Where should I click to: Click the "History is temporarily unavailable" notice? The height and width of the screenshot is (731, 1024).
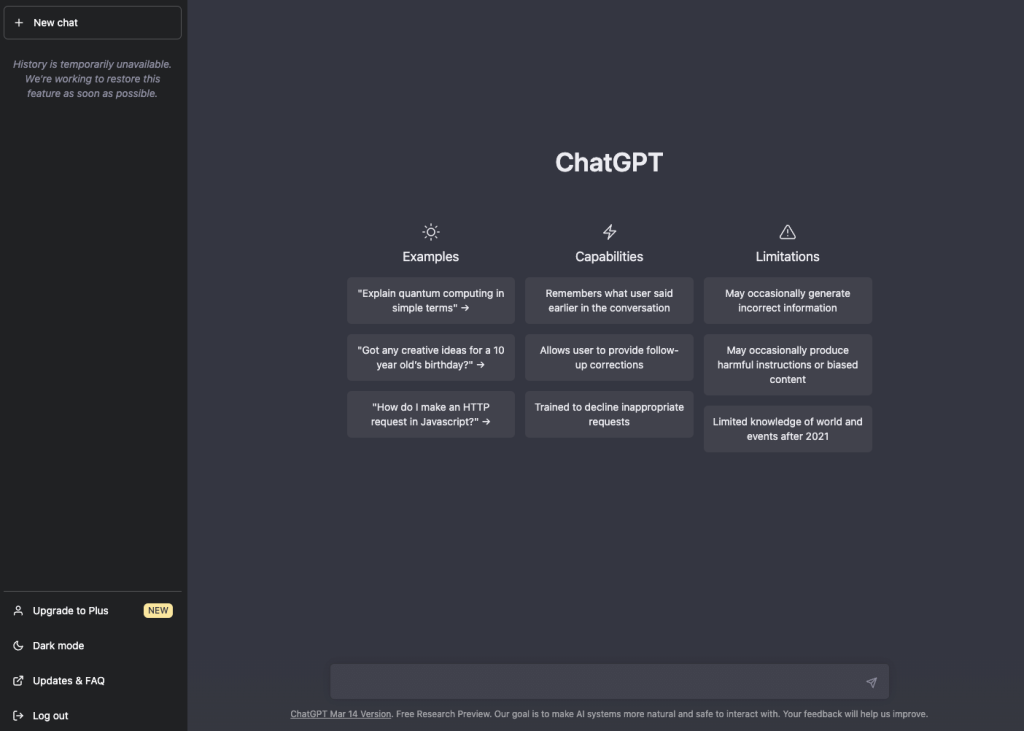92,79
